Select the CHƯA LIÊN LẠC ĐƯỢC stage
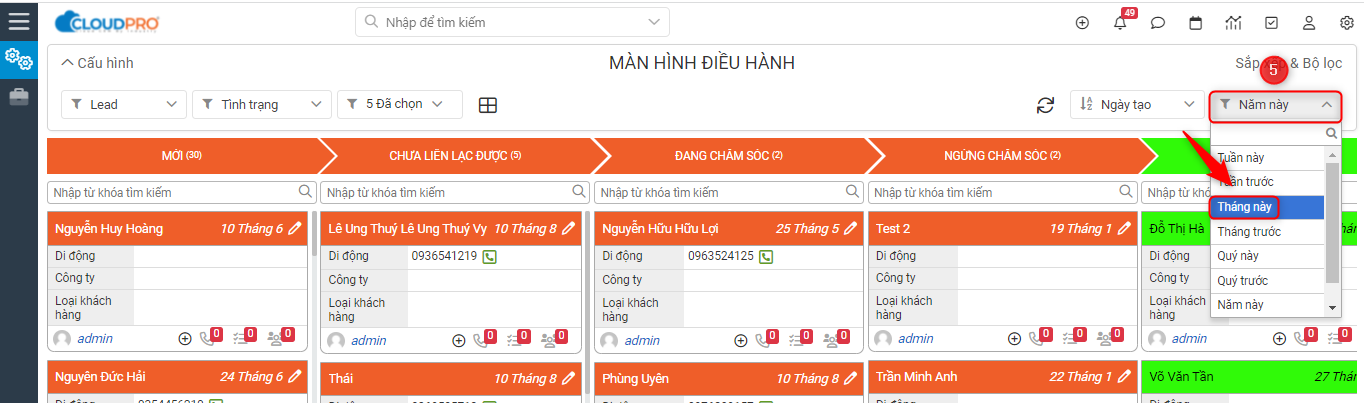 click(455, 156)
